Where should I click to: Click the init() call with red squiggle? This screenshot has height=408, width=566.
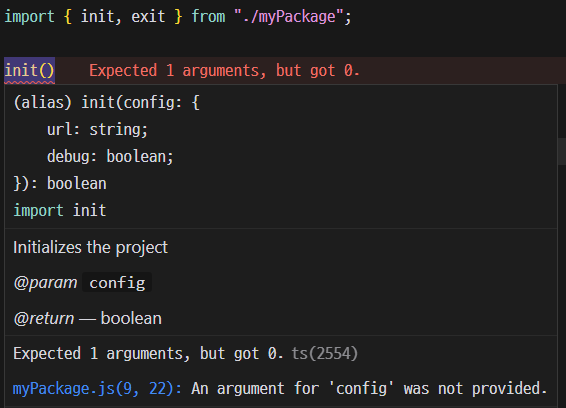point(29,70)
